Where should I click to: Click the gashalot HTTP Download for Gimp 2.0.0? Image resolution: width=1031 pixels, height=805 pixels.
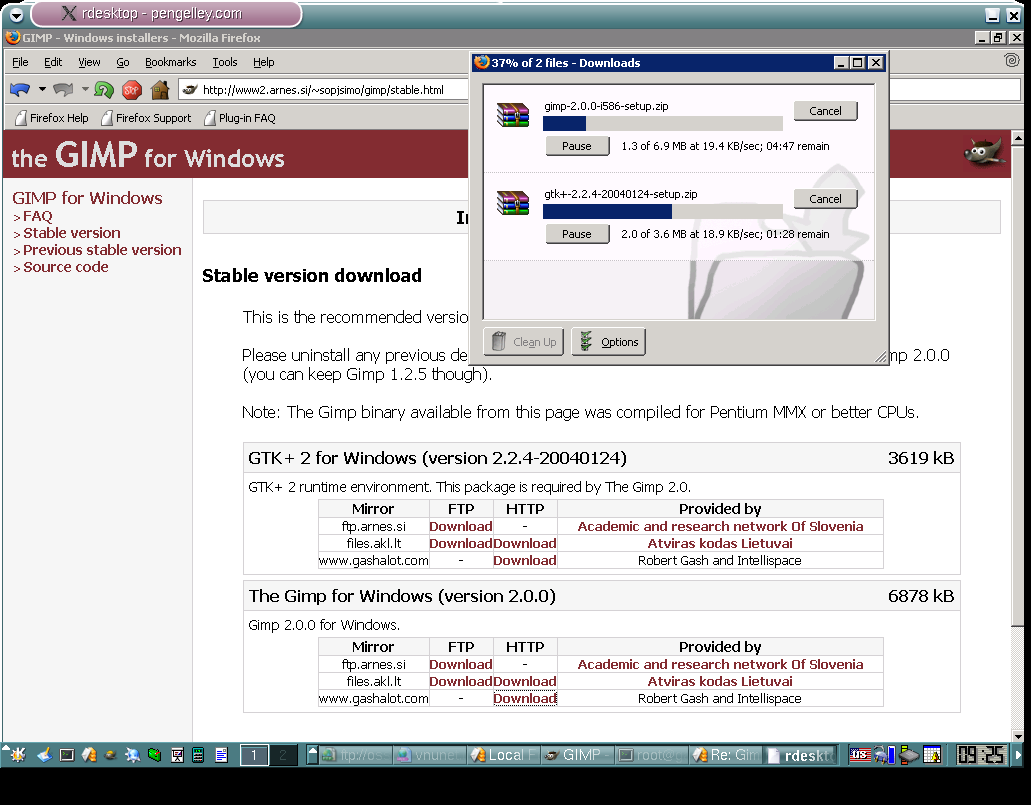click(525, 698)
